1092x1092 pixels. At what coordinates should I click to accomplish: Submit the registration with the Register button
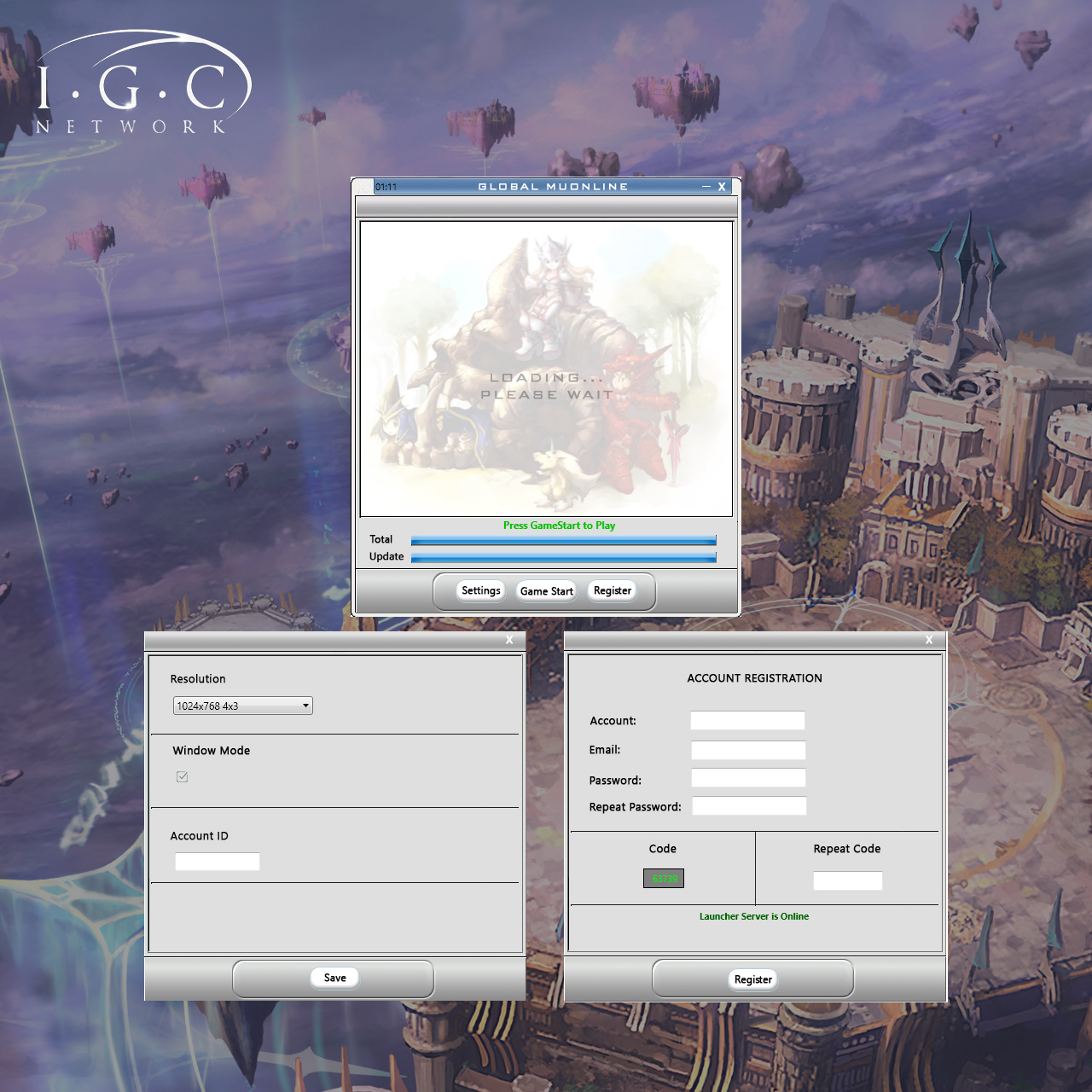752,979
